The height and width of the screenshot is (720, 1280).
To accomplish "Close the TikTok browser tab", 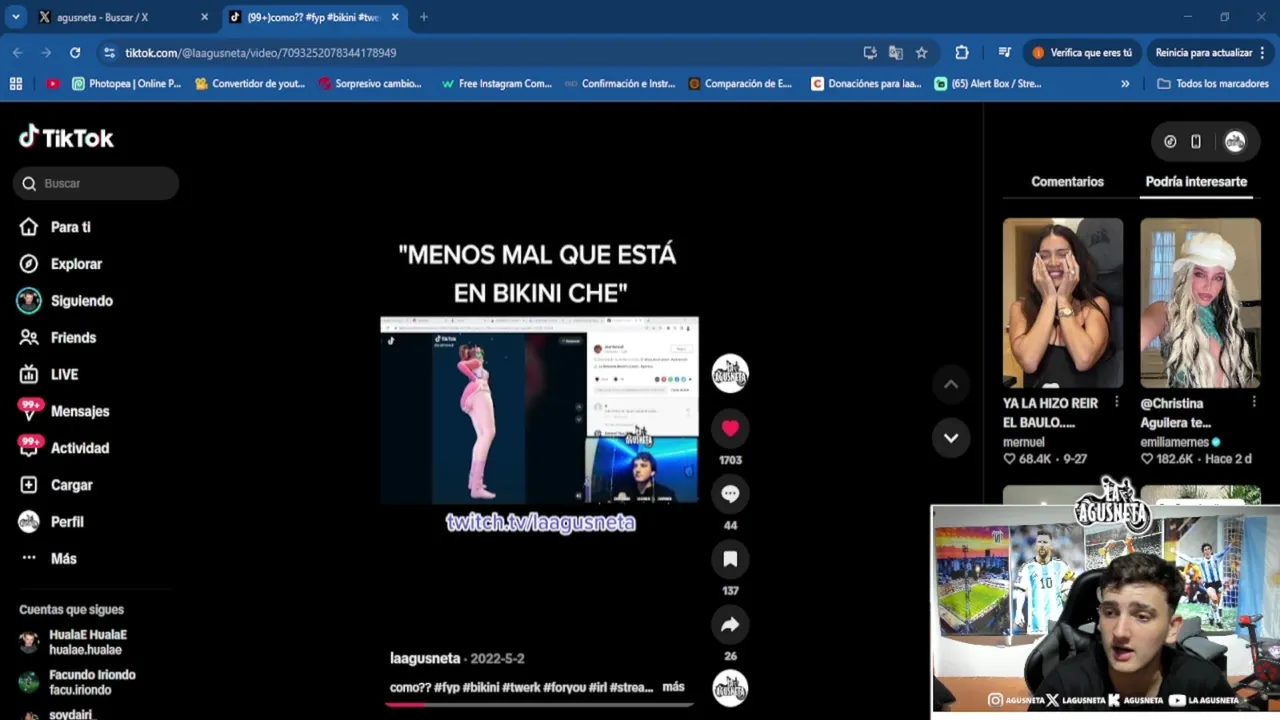I will [395, 17].
